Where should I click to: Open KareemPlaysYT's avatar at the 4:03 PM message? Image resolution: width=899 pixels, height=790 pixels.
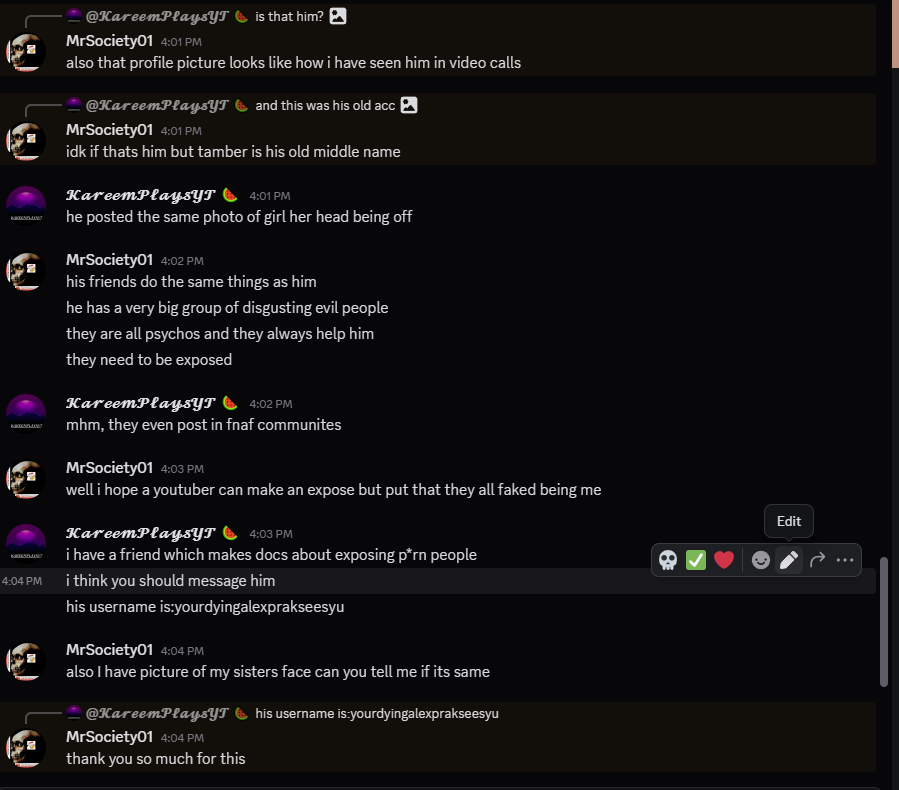click(x=26, y=544)
